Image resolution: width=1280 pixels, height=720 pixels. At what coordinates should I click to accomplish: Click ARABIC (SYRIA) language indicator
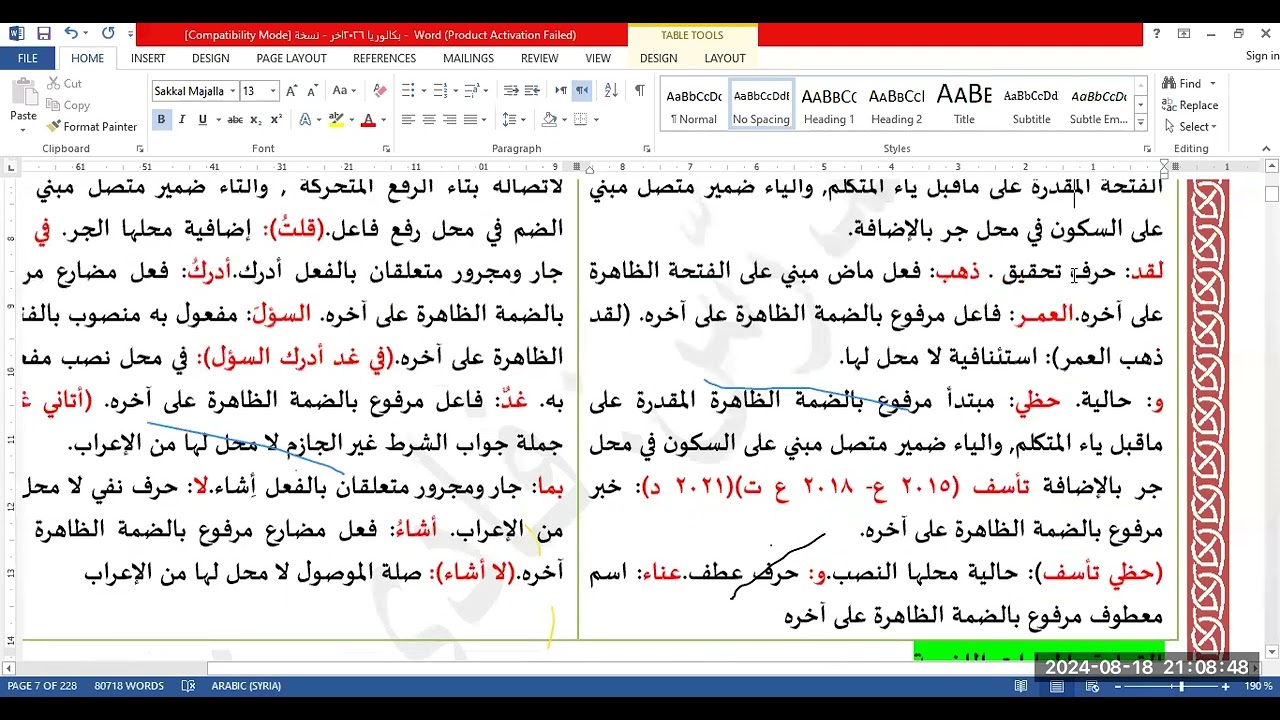(246, 686)
